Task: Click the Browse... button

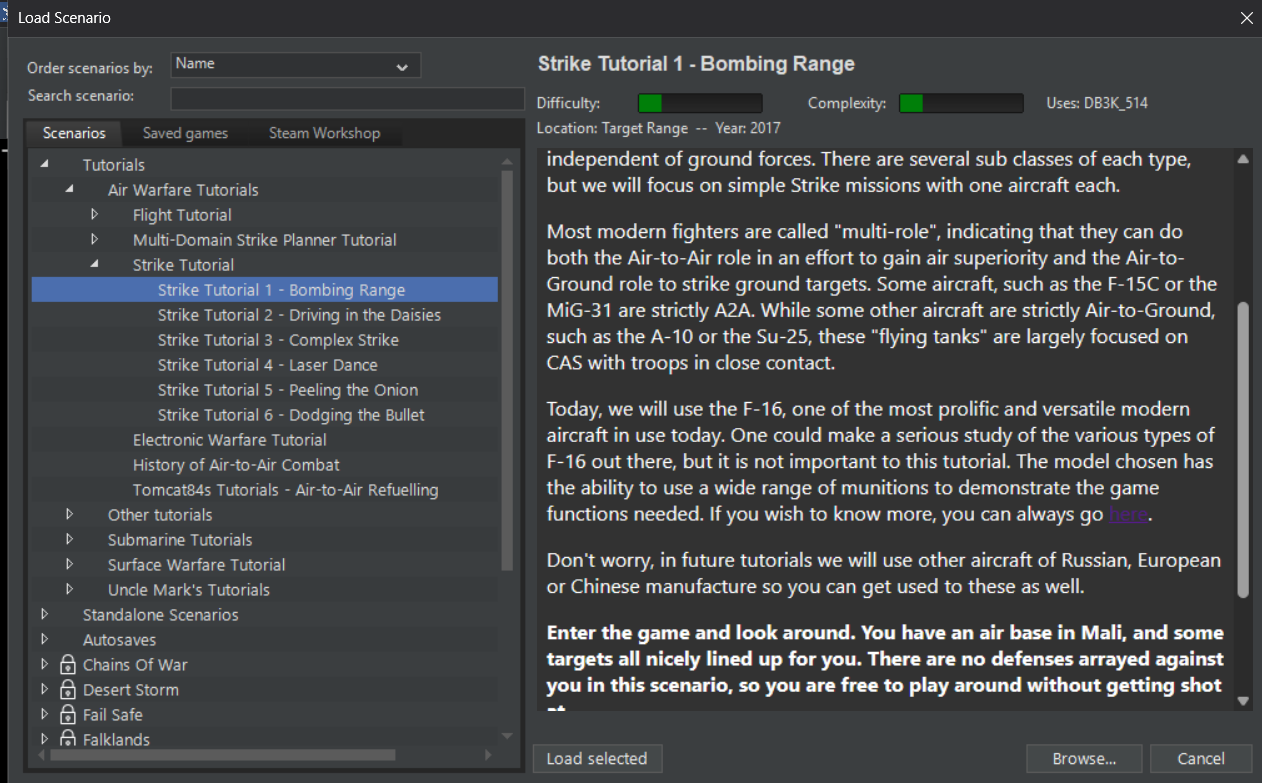Action: (x=1084, y=758)
